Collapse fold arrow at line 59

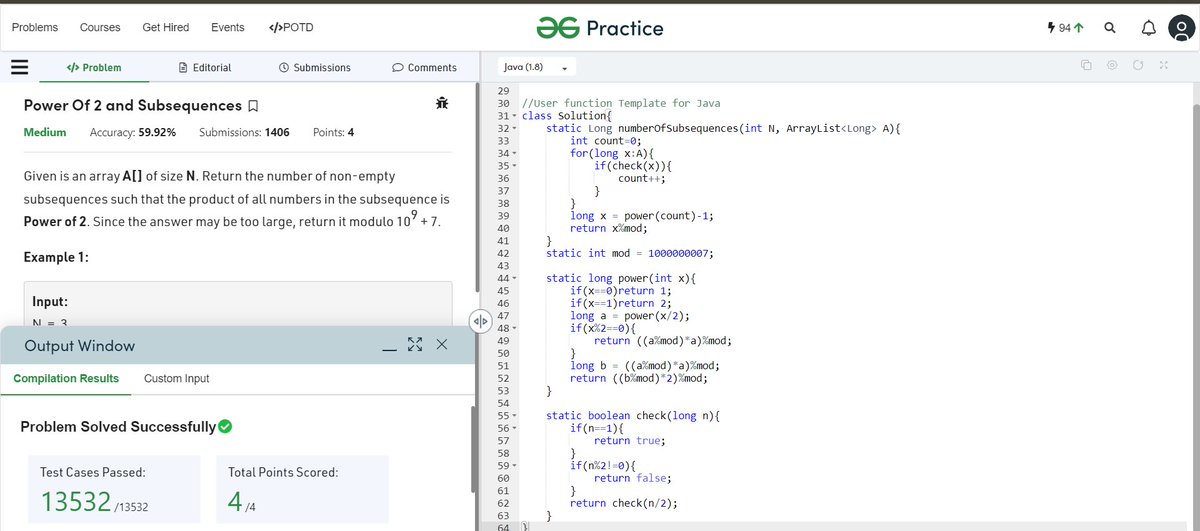click(515, 465)
